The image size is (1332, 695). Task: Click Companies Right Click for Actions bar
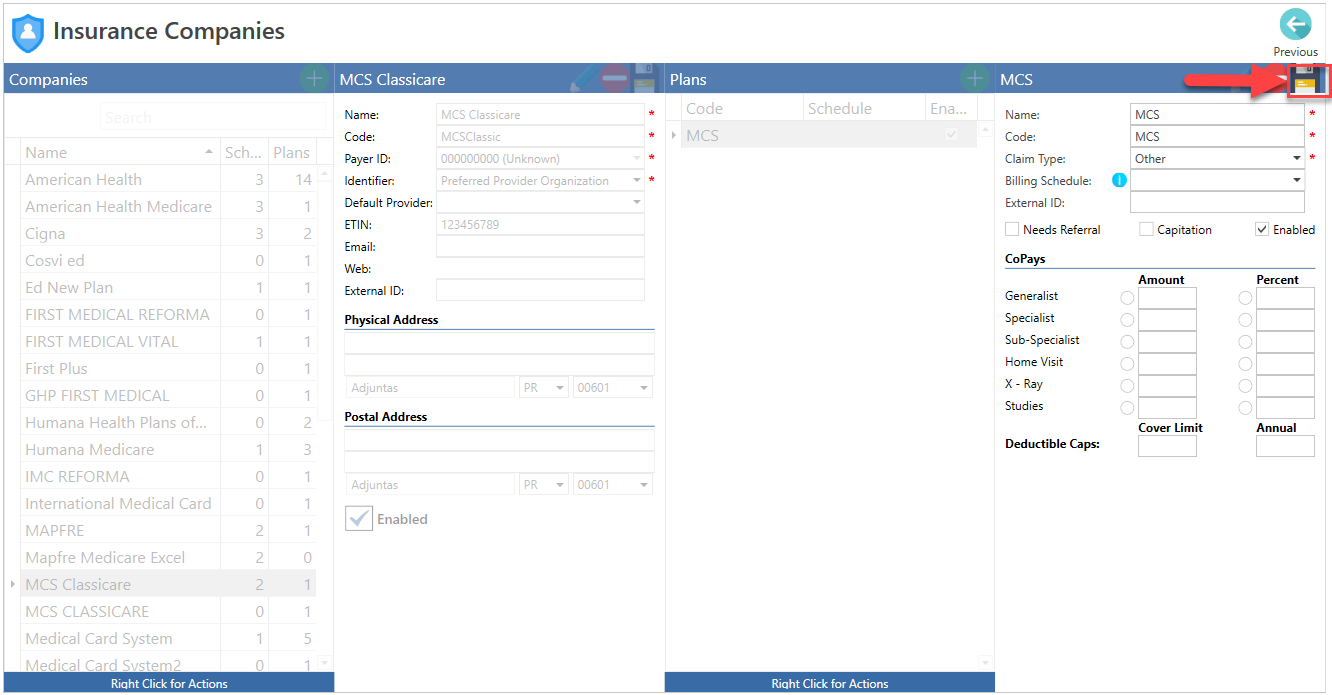(x=169, y=683)
